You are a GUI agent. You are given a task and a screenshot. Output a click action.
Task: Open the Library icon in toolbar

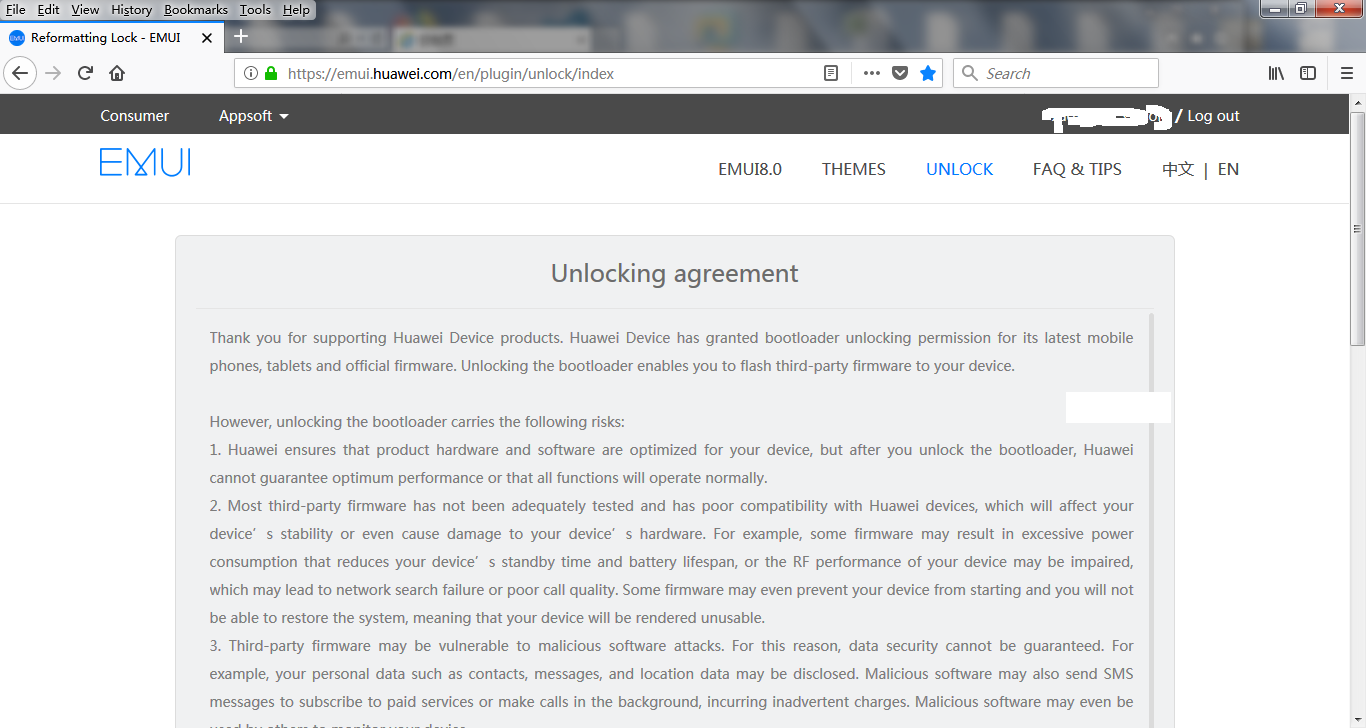[1276, 73]
